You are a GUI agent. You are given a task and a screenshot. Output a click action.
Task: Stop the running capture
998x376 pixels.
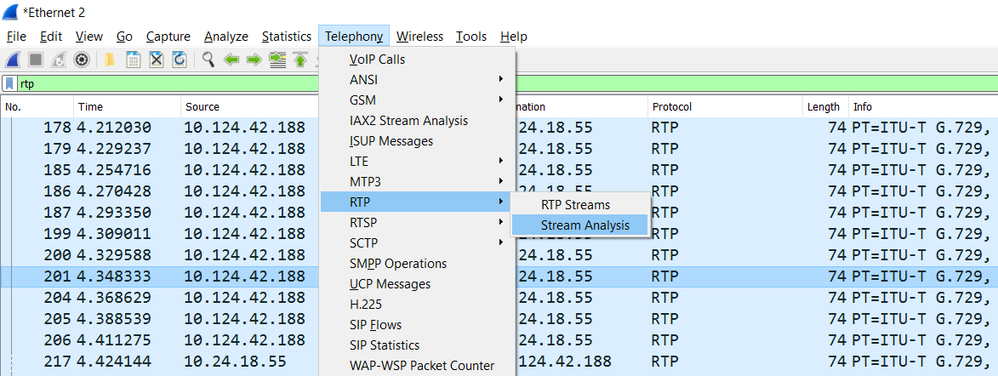[36, 60]
